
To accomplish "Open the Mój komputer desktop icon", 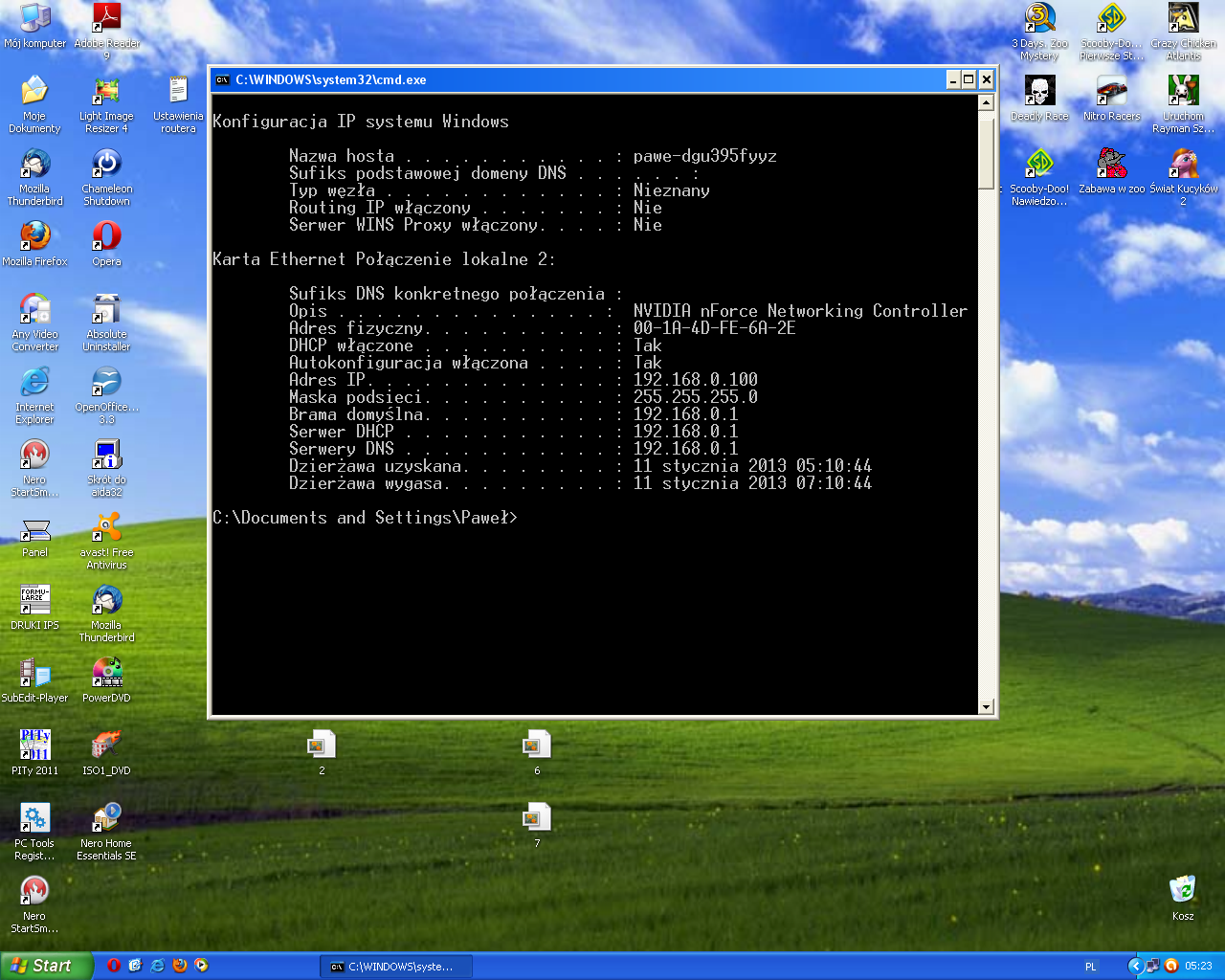I will [x=35, y=18].
